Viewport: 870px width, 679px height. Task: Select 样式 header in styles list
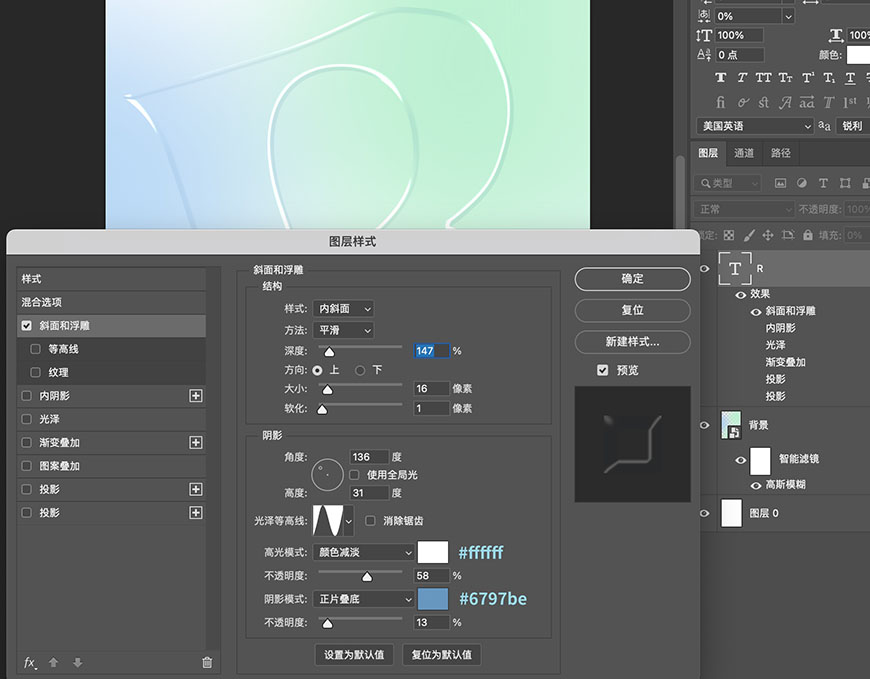point(111,279)
